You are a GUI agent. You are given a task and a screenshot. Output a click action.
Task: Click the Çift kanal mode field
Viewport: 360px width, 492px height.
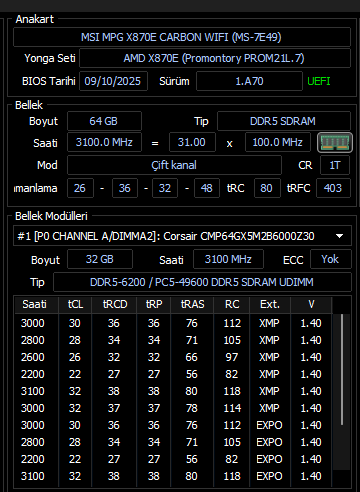pyautogui.click(x=174, y=165)
